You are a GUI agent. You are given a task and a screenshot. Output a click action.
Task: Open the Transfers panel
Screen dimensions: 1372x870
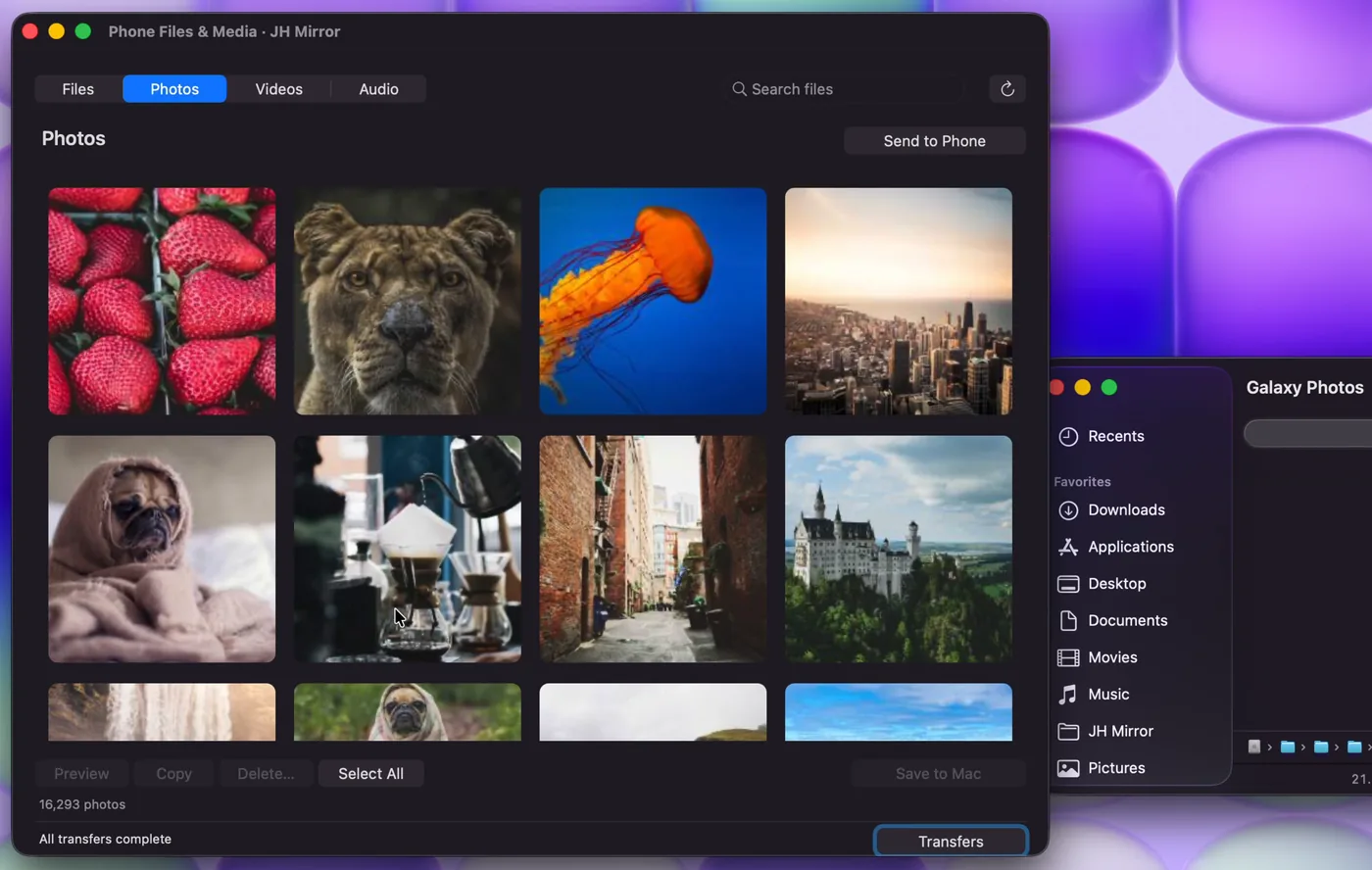pos(951,842)
